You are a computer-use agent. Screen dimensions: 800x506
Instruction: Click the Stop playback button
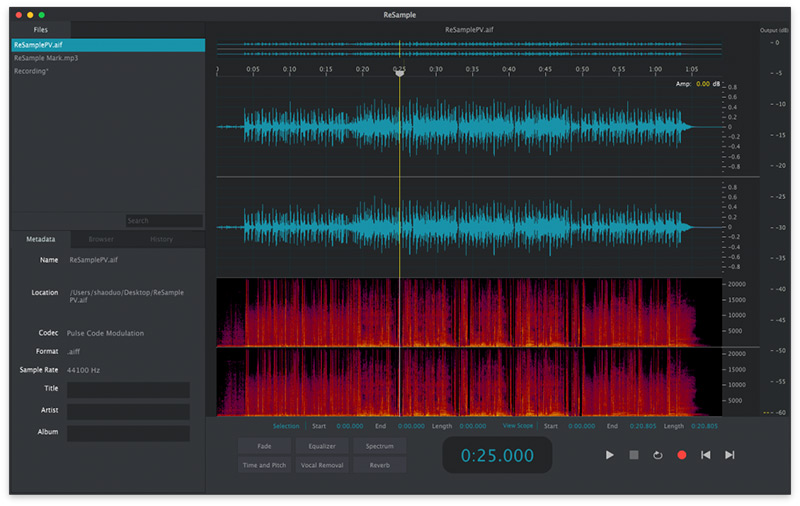(633, 455)
